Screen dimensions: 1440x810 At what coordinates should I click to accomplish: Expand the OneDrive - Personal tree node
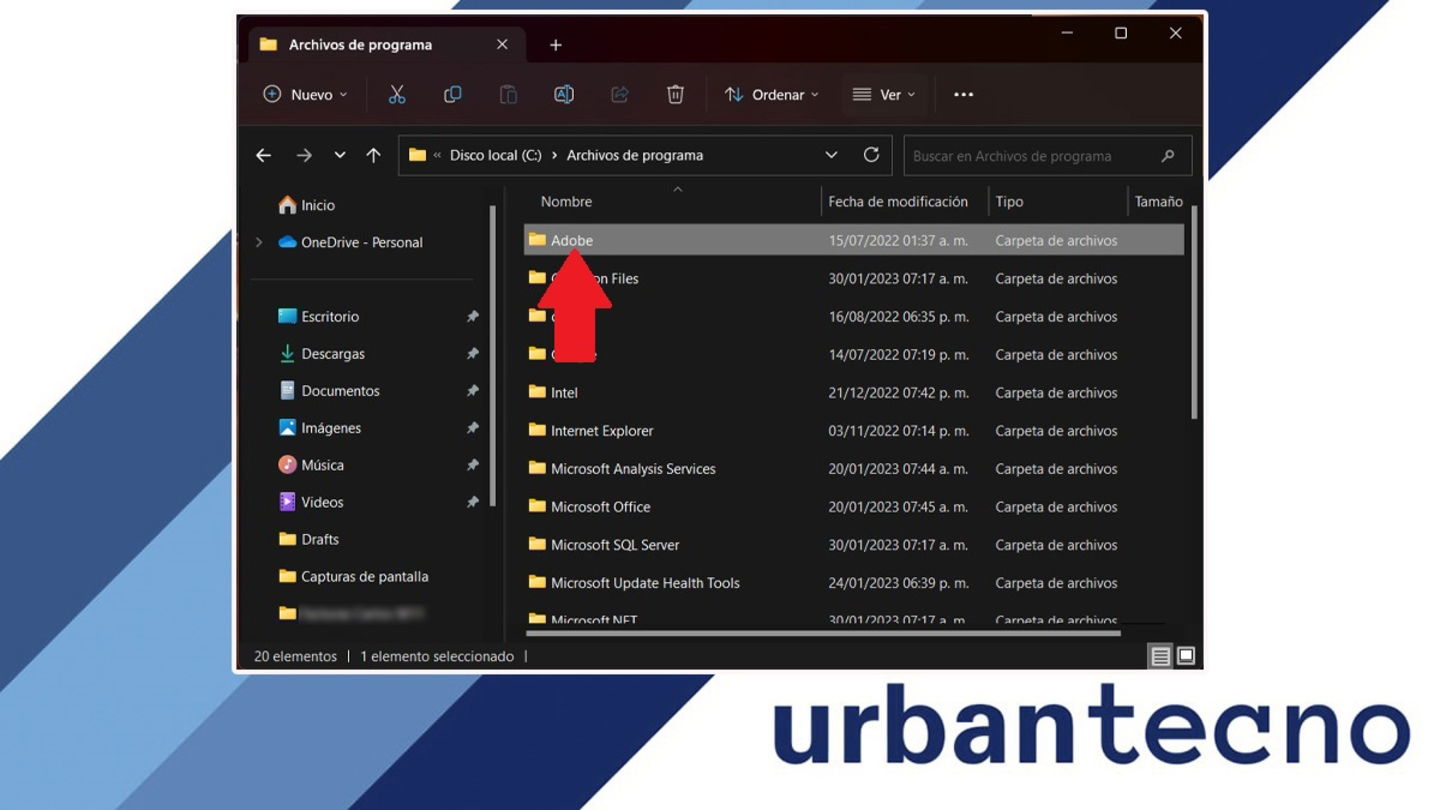point(259,242)
